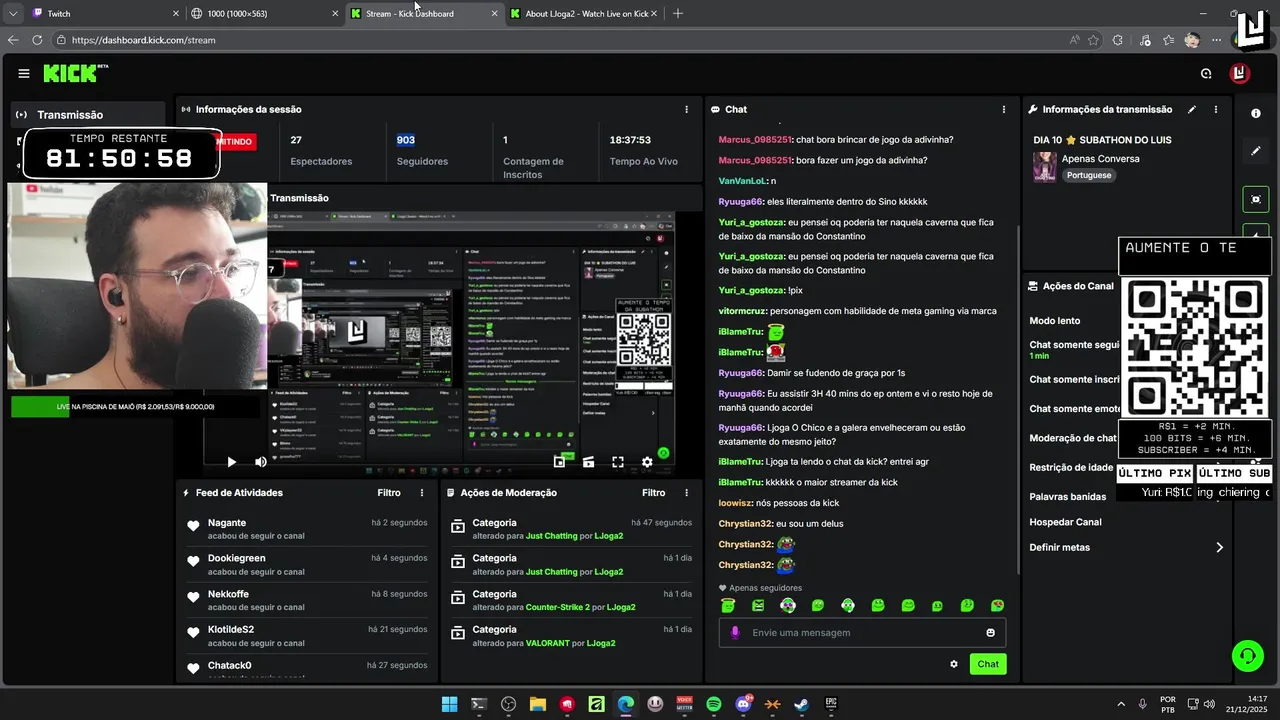This screenshot has width=1280, height=720.
Task: Click the Portuguese language tag
Action: pyautogui.click(x=1088, y=175)
